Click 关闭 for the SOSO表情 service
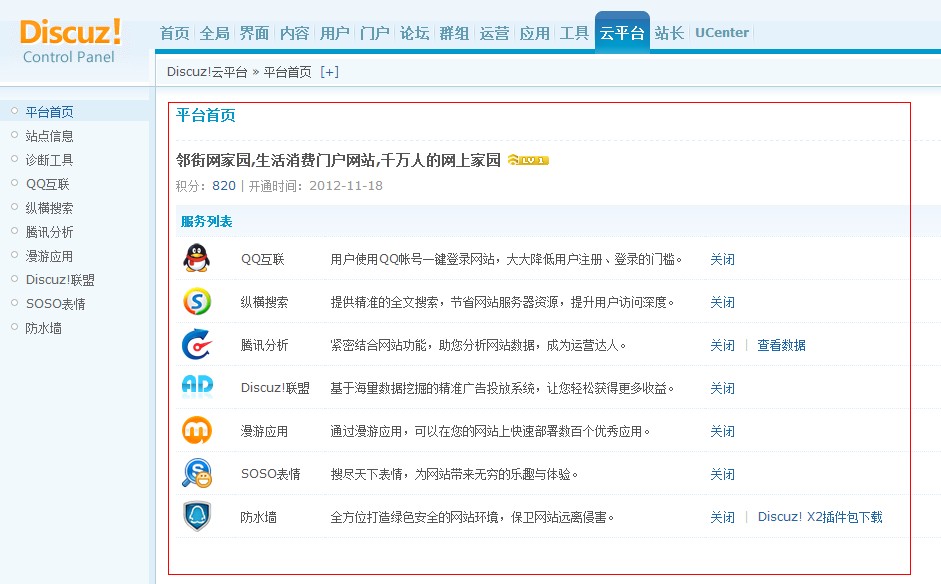Screen dimensions: 941x584 pyautogui.click(x=723, y=474)
